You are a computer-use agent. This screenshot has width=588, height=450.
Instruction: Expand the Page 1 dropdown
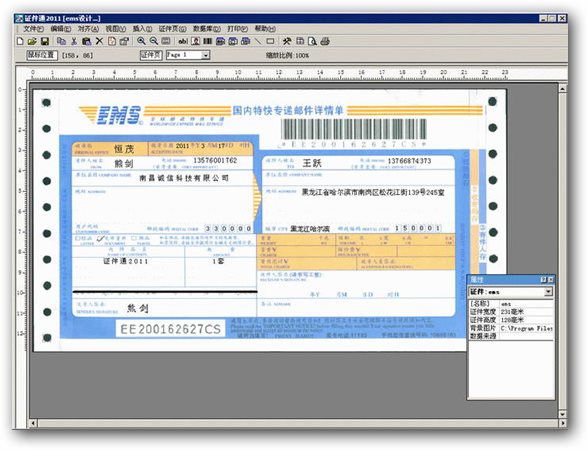pyautogui.click(x=206, y=56)
